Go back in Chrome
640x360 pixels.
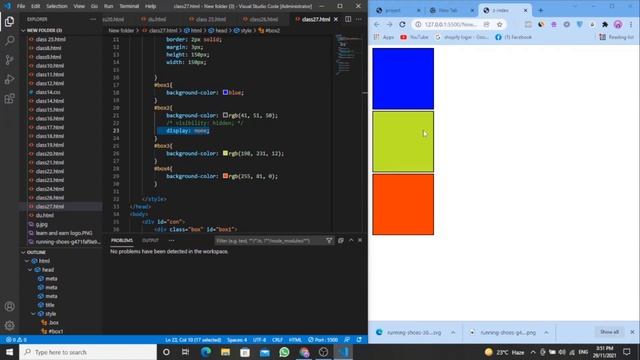(x=377, y=24)
